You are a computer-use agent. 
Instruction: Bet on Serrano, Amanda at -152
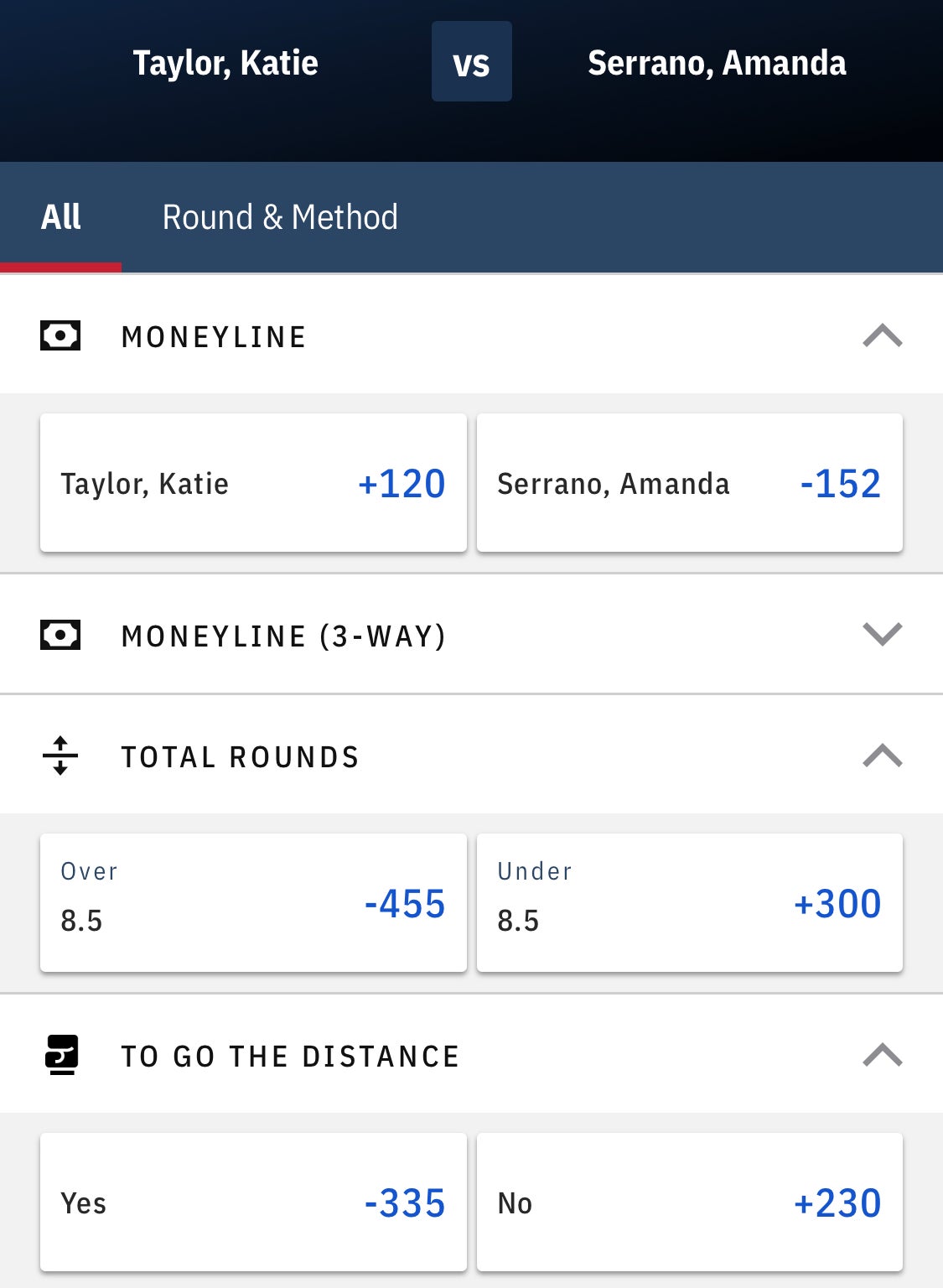(x=689, y=483)
